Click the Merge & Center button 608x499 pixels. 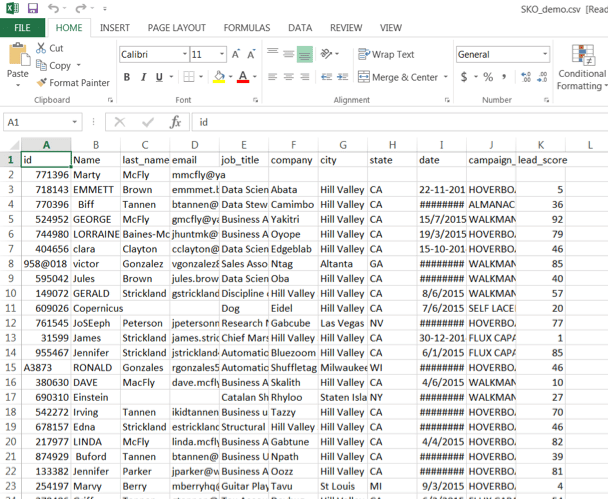[x=397, y=77]
